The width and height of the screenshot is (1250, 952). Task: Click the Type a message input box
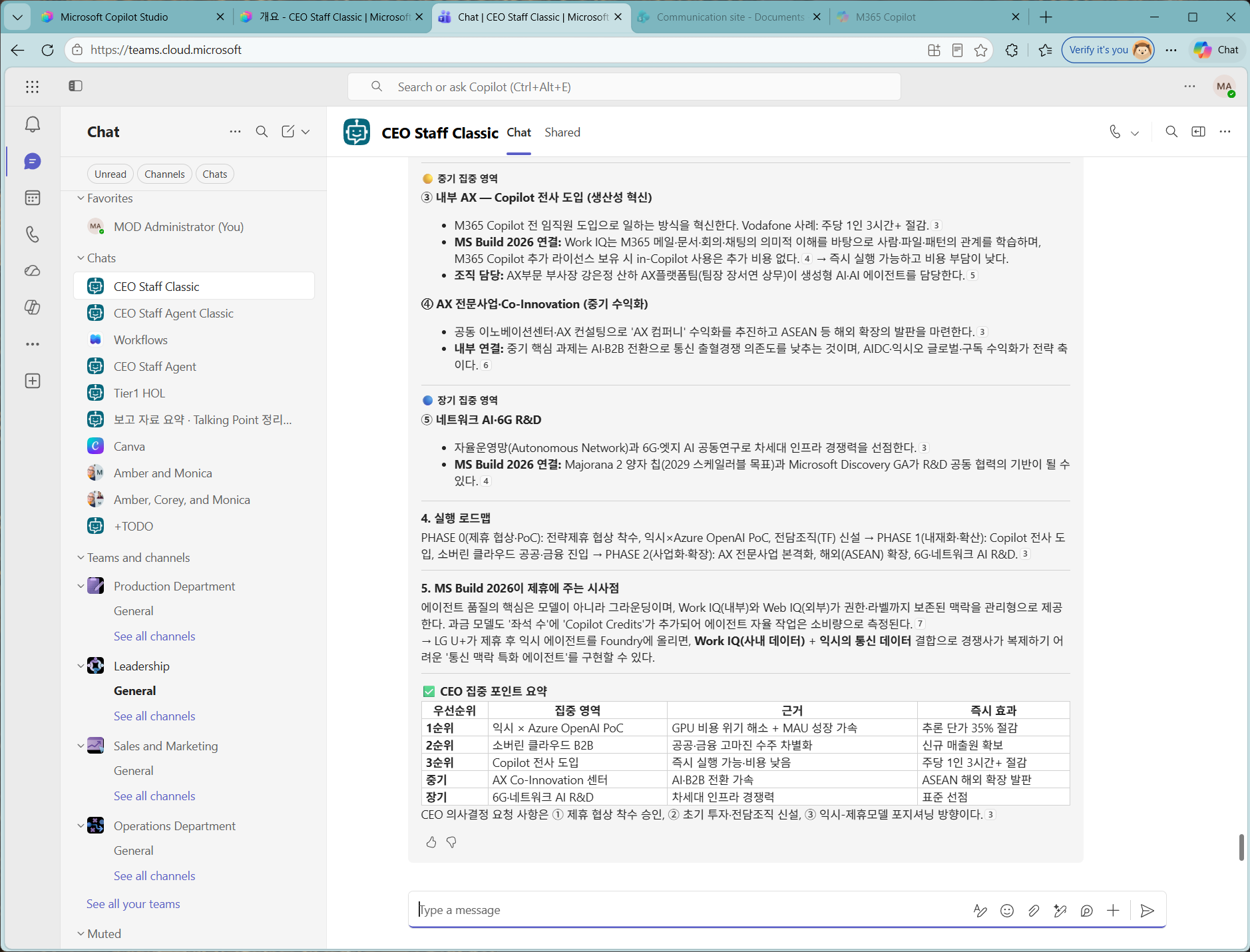689,910
